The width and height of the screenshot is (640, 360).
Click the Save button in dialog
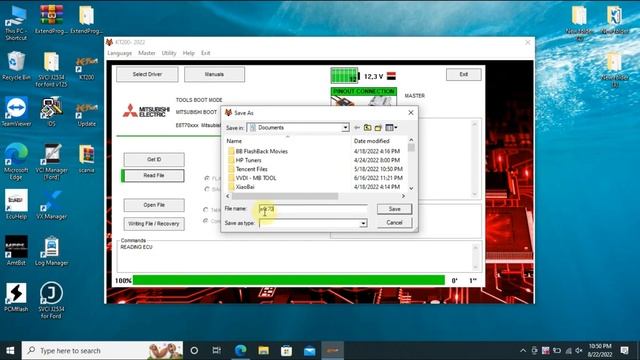pyautogui.click(x=394, y=209)
